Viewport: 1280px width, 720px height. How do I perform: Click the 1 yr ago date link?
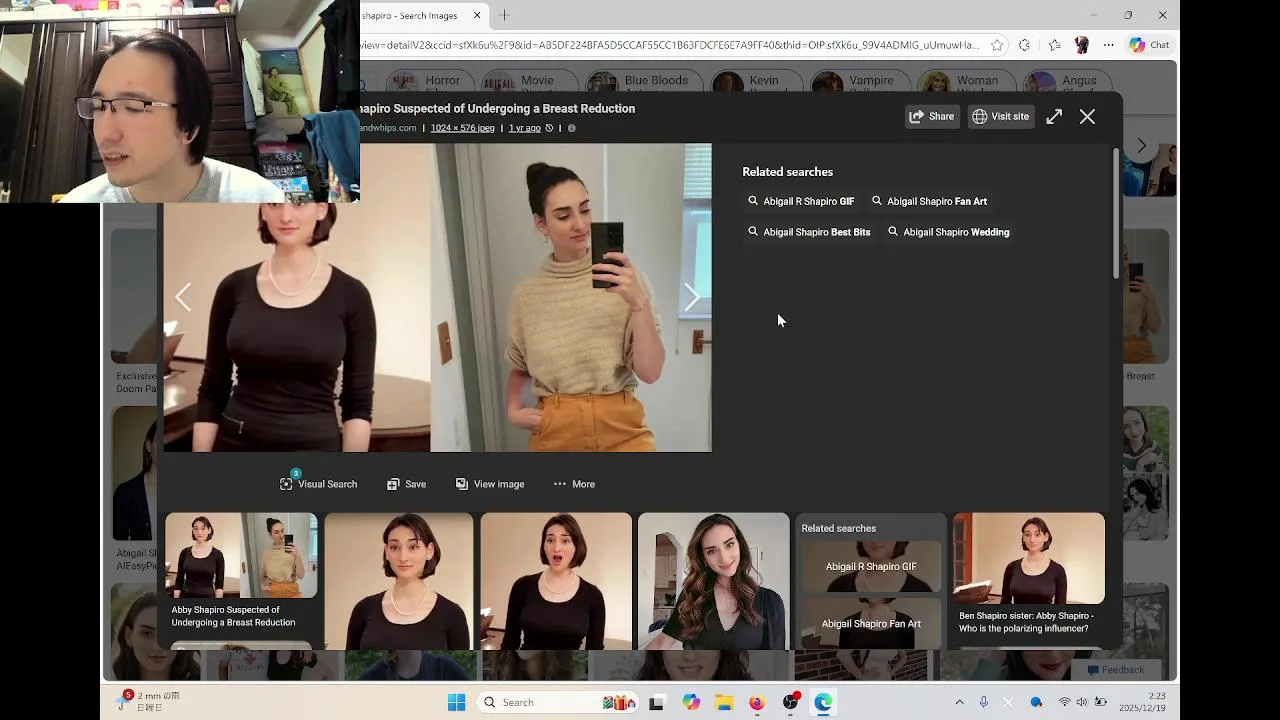(x=524, y=128)
